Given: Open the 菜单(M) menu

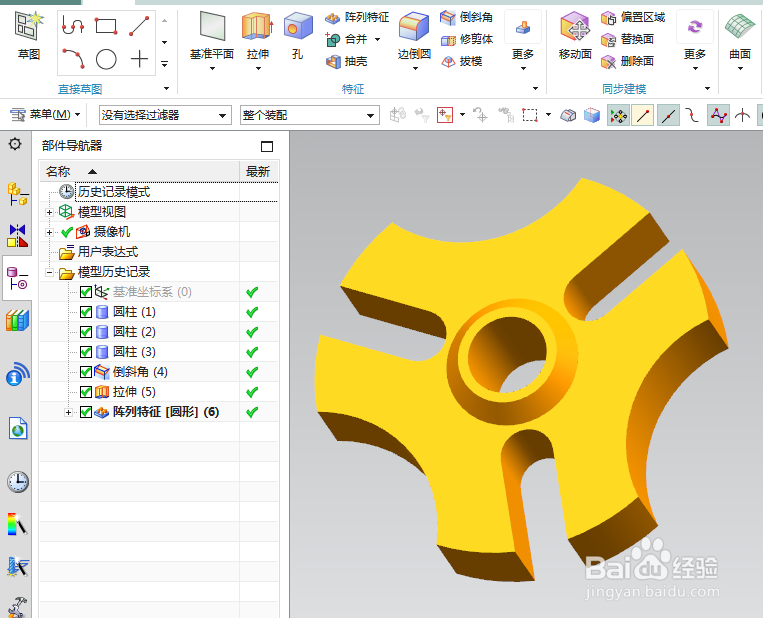Looking at the screenshot, I should [x=45, y=115].
